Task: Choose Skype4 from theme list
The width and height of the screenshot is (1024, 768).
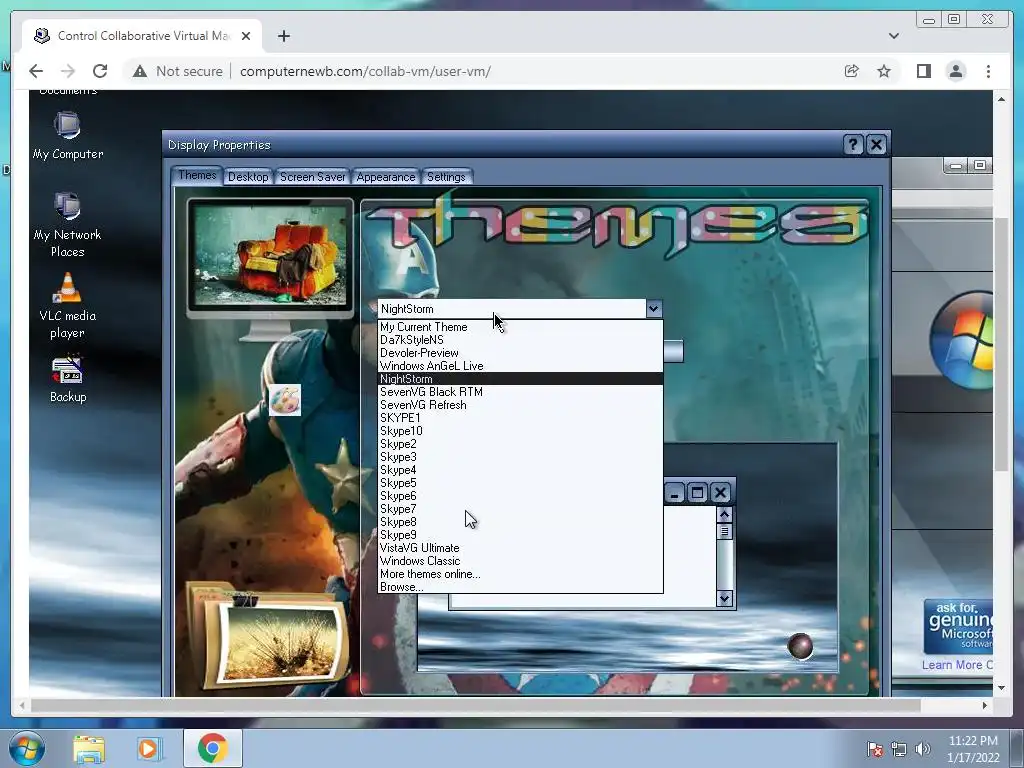Action: 520,470
